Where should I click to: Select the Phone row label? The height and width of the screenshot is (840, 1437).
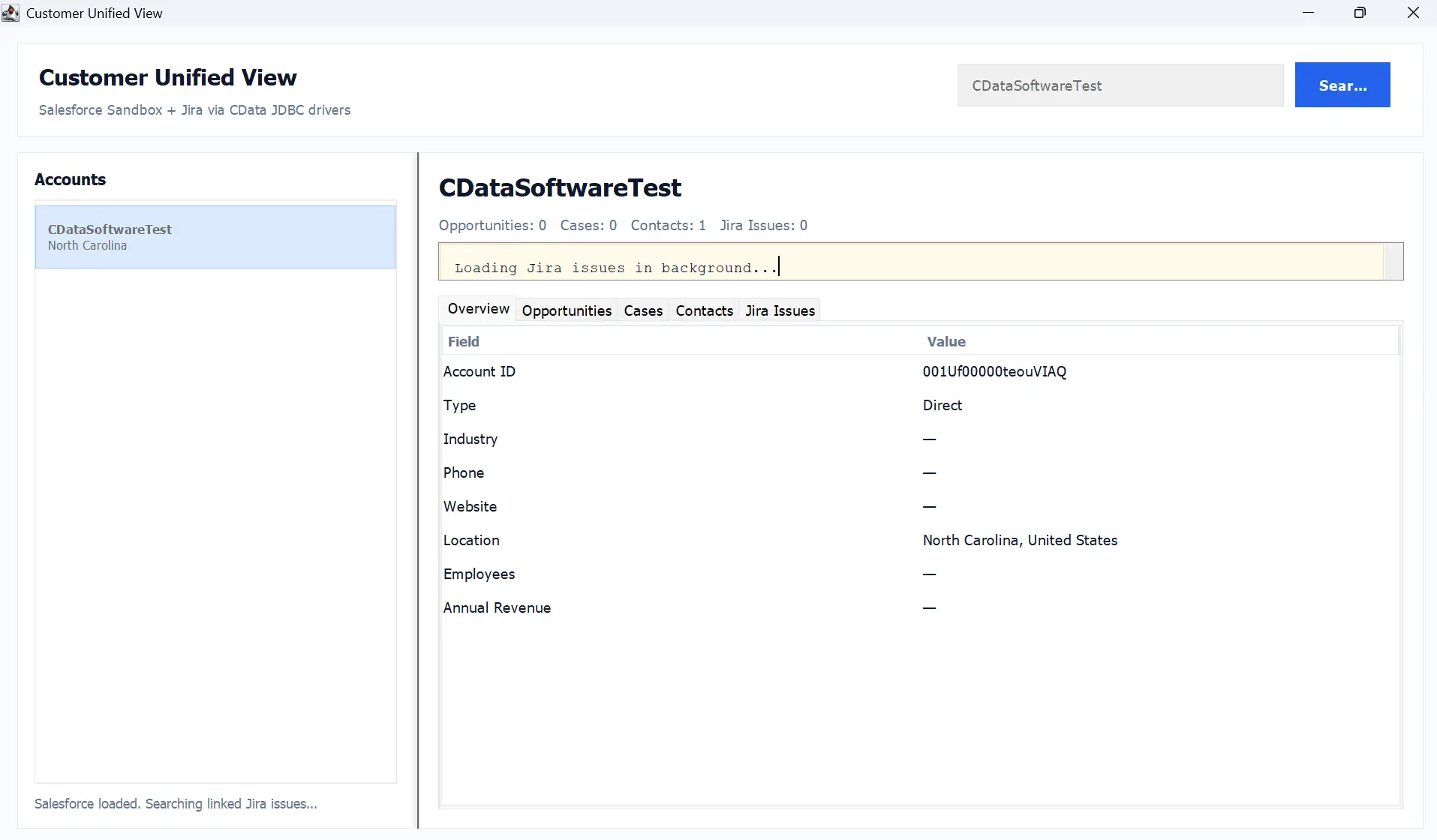click(464, 472)
